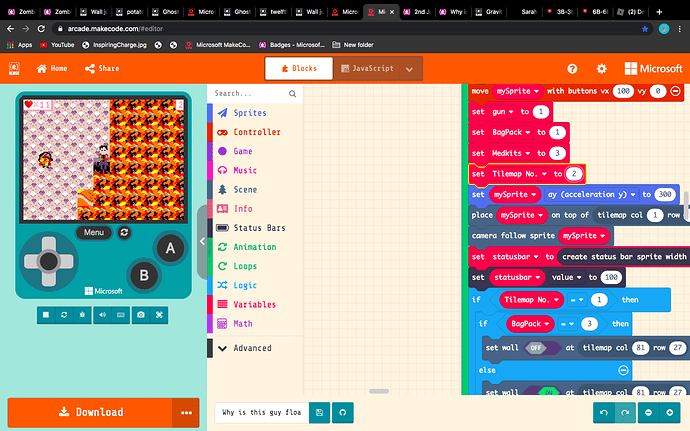
Task: Open the Variables block category
Action: [255, 304]
